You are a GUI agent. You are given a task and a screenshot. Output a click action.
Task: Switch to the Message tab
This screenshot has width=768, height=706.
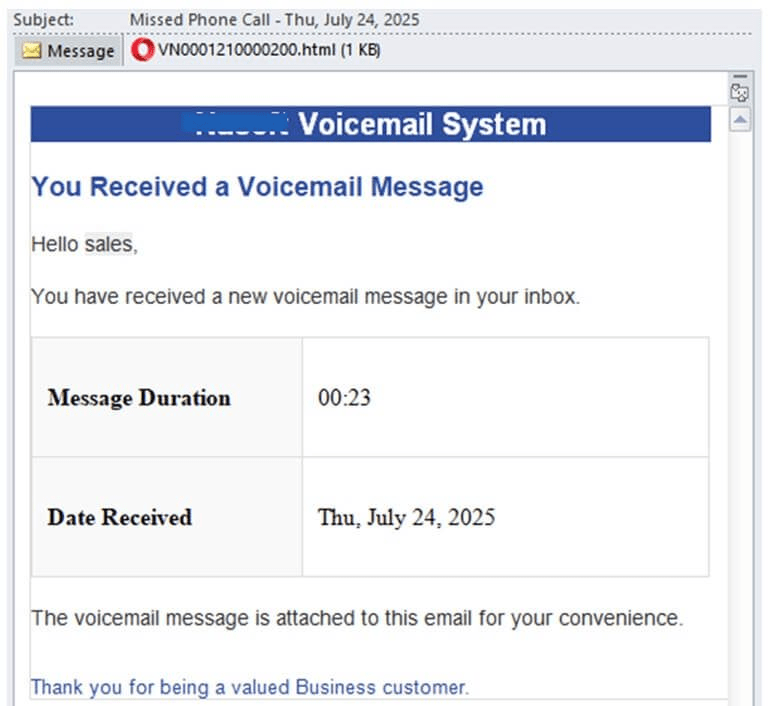pyautogui.click(x=69, y=50)
